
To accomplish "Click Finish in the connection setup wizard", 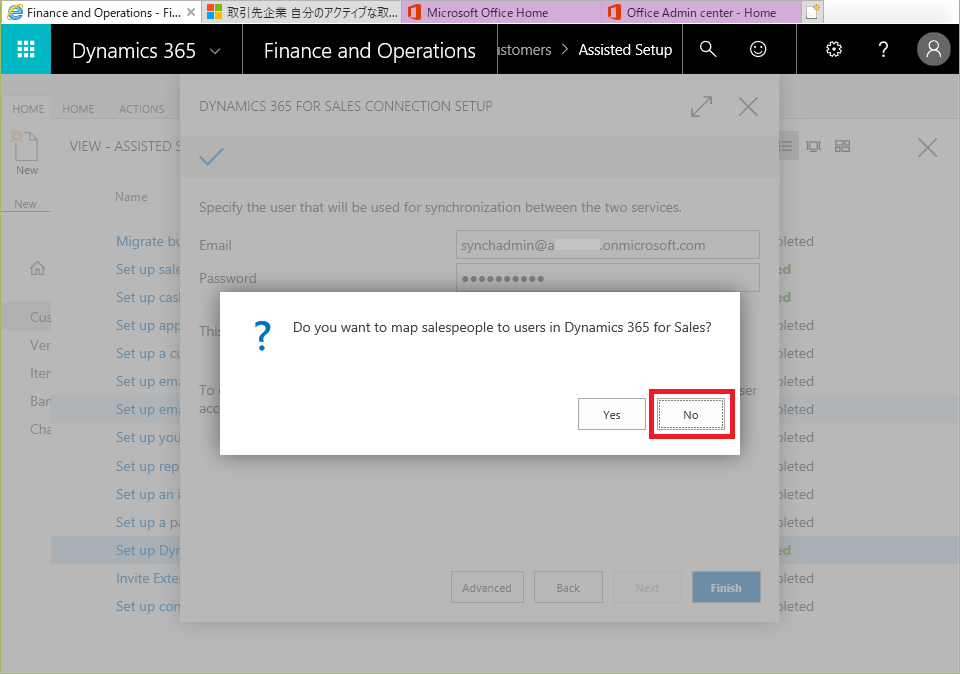I will click(x=726, y=588).
